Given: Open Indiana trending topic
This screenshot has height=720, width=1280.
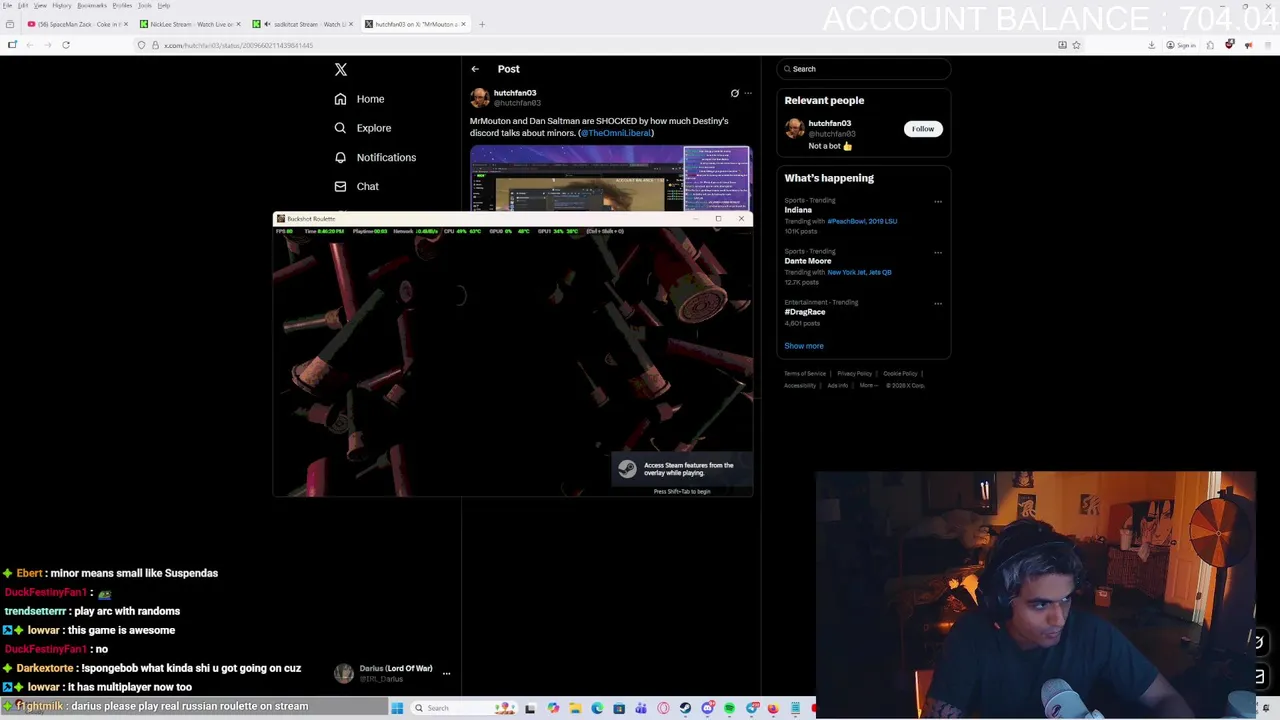Looking at the screenshot, I should [x=798, y=210].
